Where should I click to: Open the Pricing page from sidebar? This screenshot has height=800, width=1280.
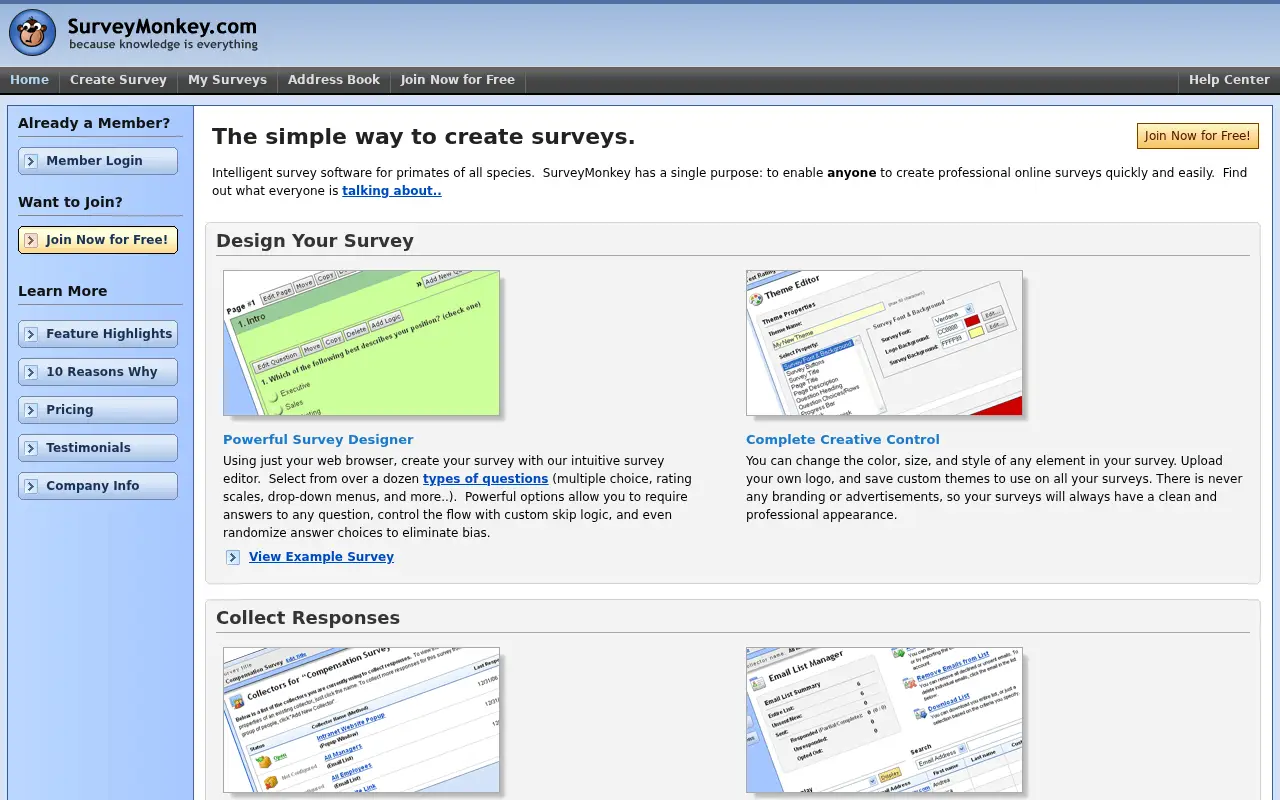[x=98, y=410]
